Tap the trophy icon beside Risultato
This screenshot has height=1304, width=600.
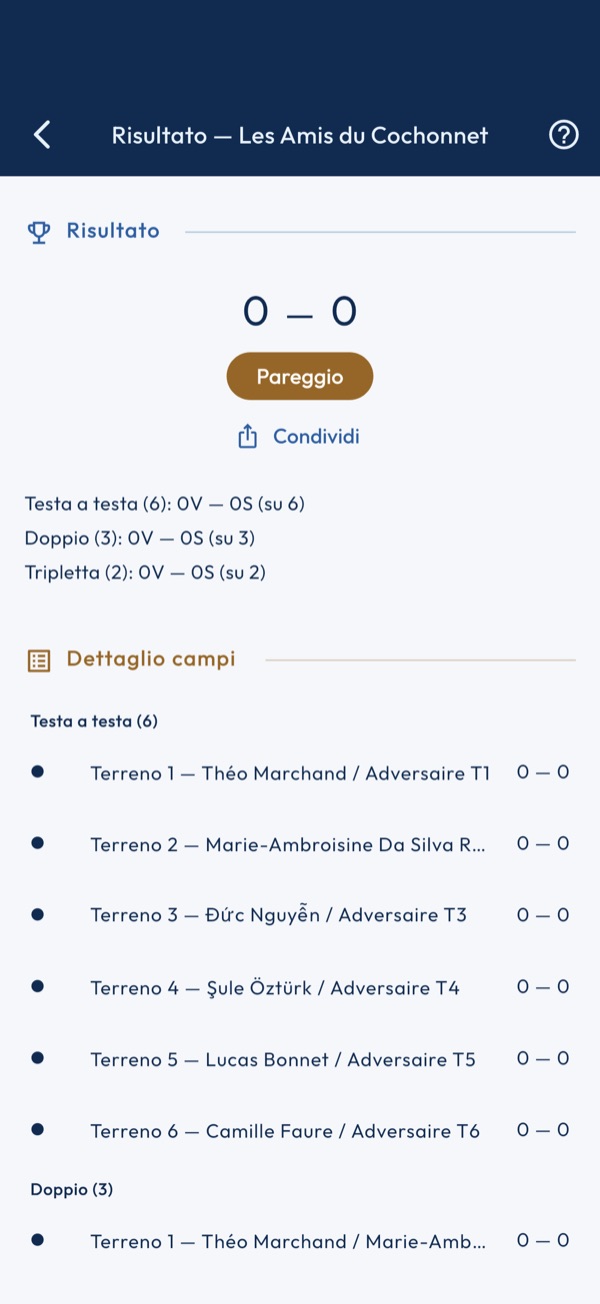coord(39,232)
